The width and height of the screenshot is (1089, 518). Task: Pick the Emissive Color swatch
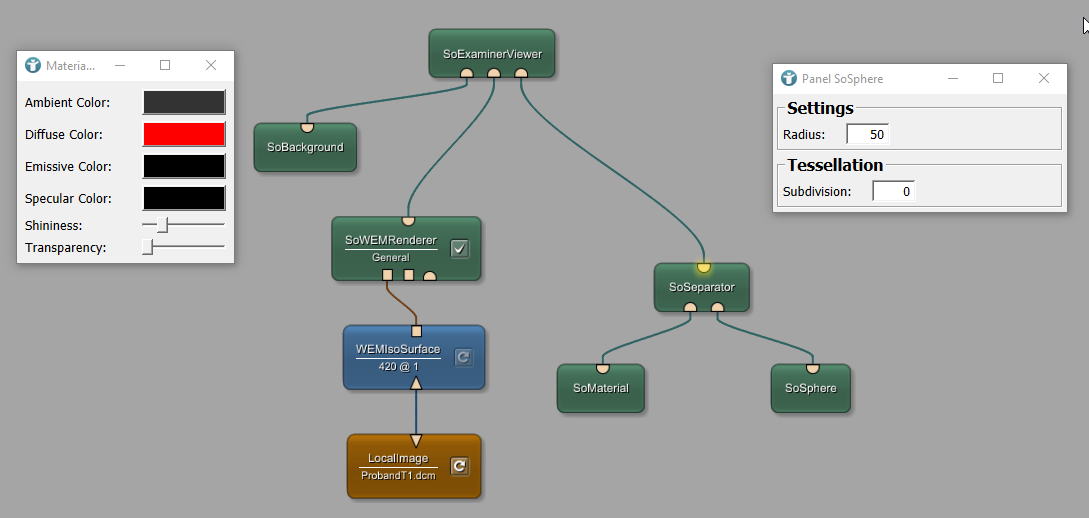tap(184, 166)
